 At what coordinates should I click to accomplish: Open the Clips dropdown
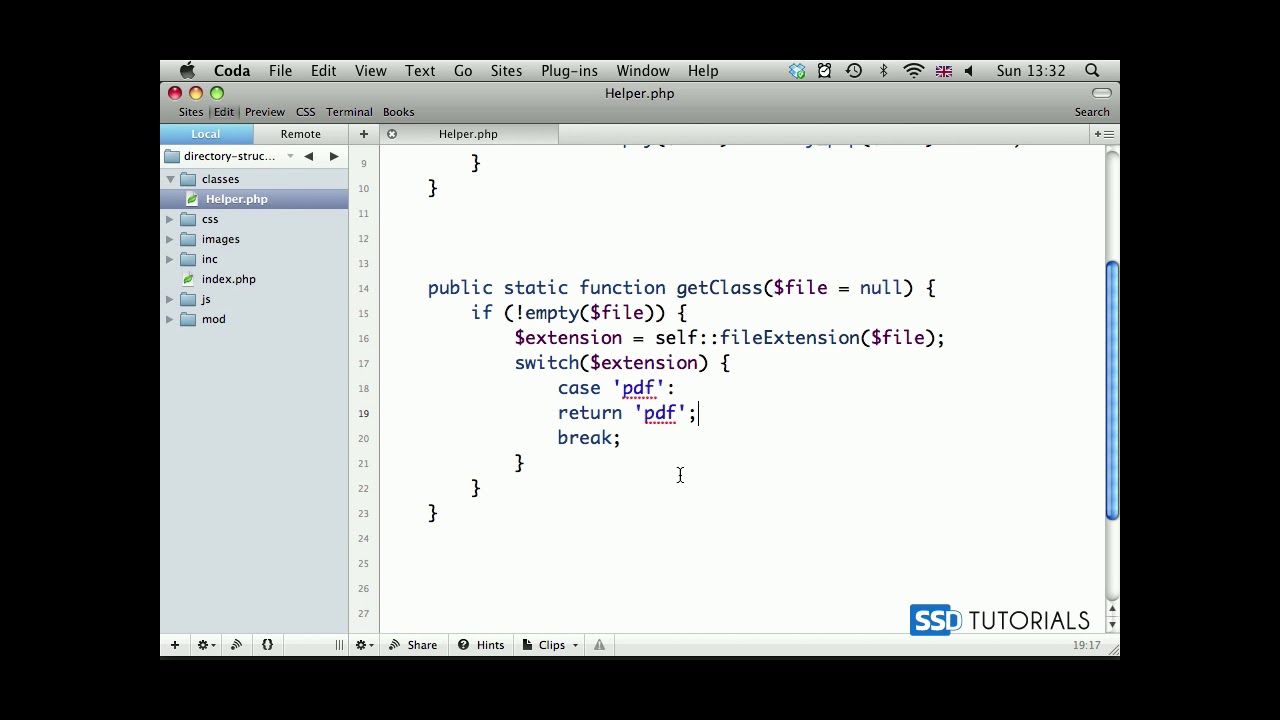550,645
